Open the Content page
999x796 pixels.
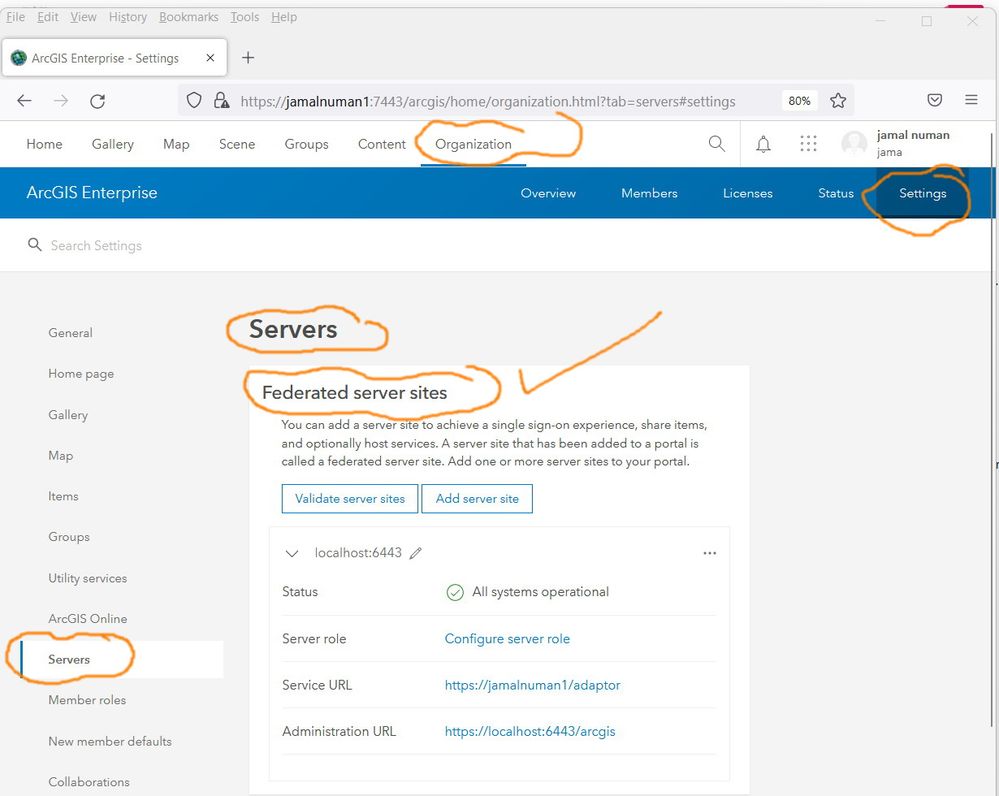pyautogui.click(x=382, y=144)
